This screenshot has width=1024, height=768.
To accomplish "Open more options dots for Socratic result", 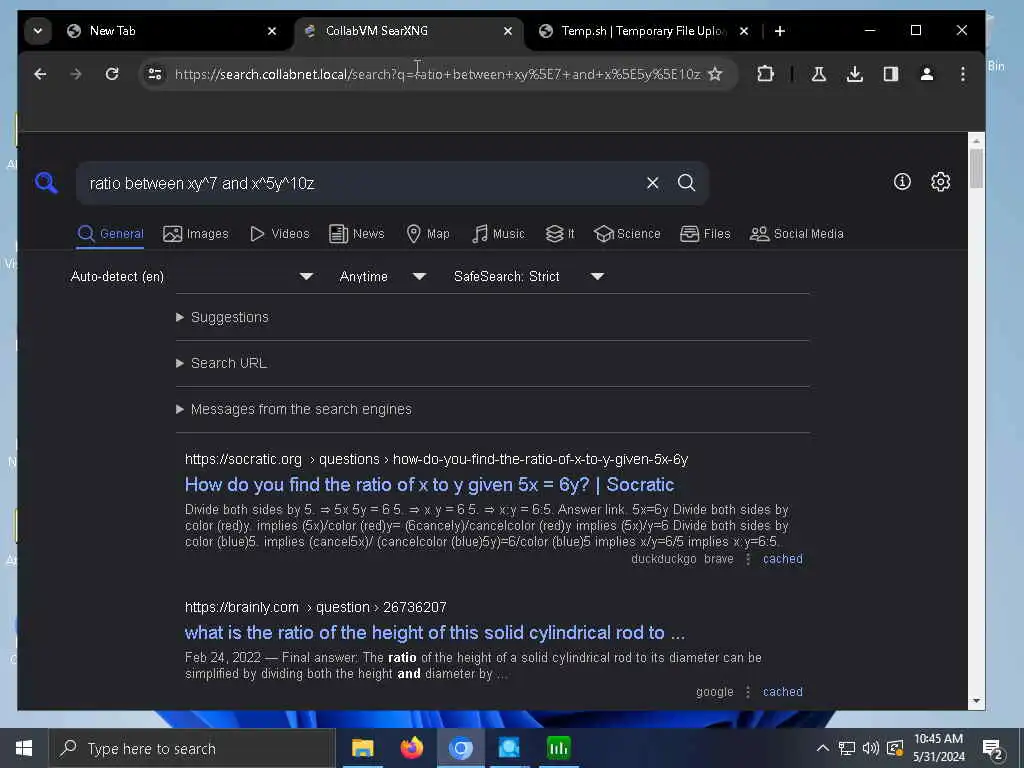I will coord(748,559).
